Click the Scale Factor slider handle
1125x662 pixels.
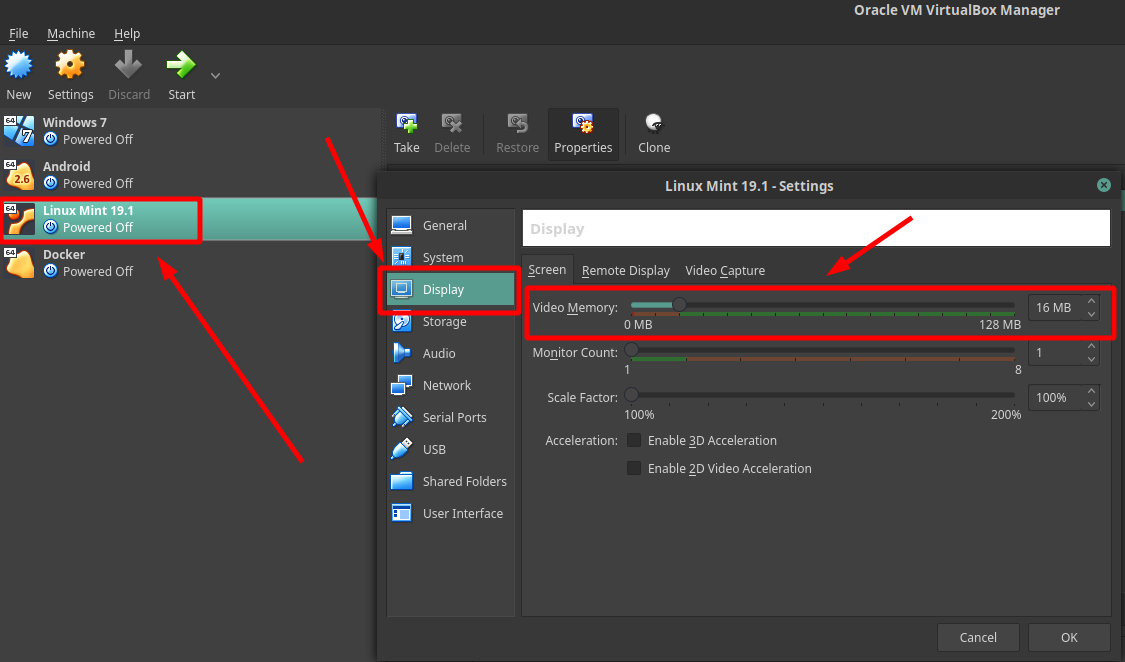pos(631,394)
